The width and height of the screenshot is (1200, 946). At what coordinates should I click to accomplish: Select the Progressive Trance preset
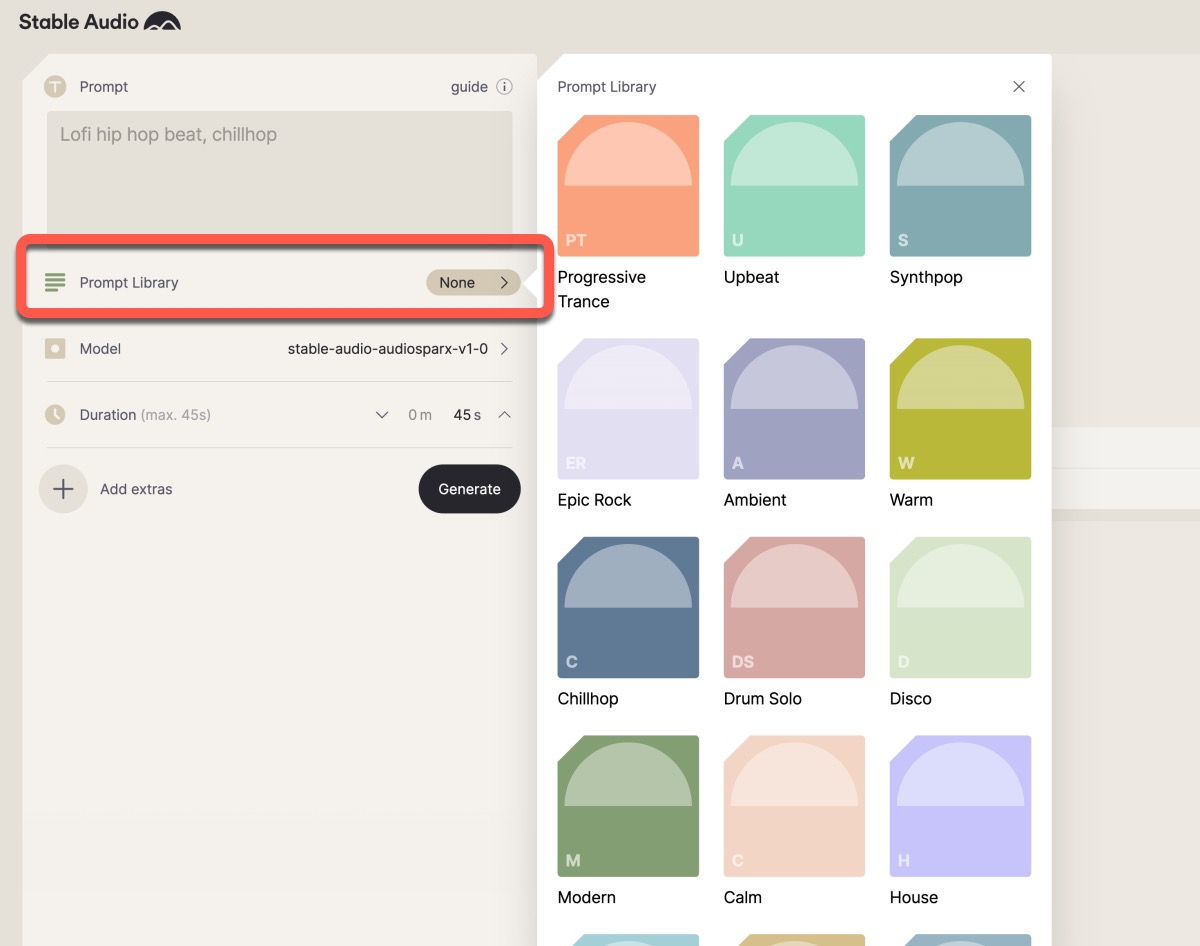(628, 186)
